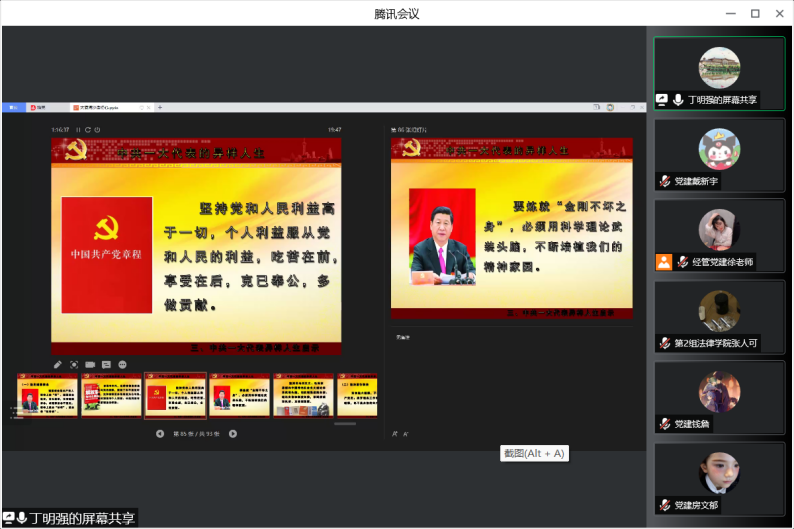Click muted mic icon of 党建房文郁

(x=664, y=505)
